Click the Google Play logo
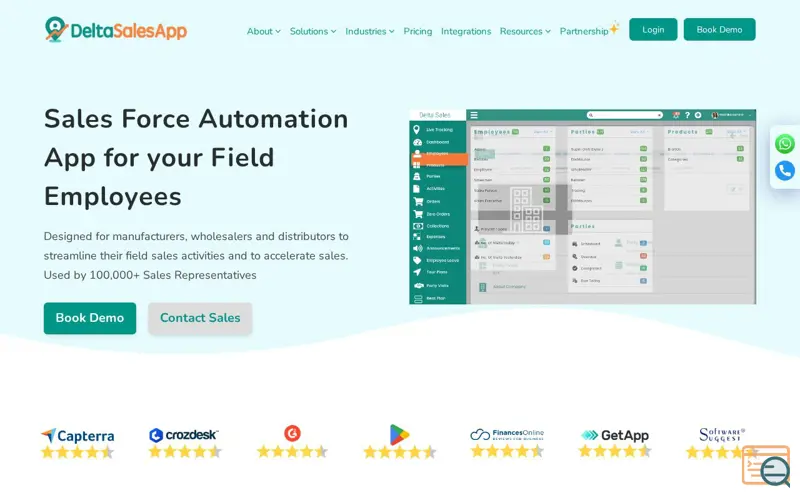The height and width of the screenshot is (500, 800). pyautogui.click(x=399, y=435)
